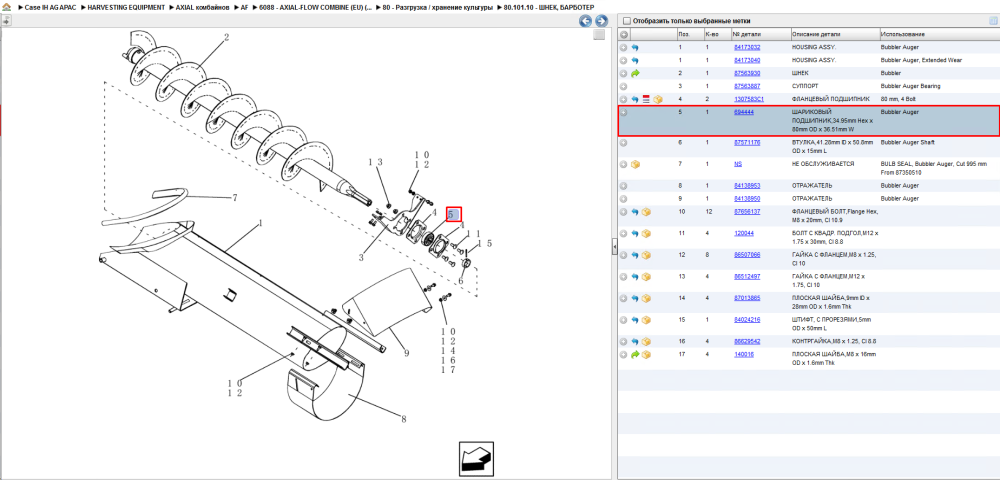Open part number 87563930 link
Image resolution: width=1000 pixels, height=480 pixels.
coord(747,73)
